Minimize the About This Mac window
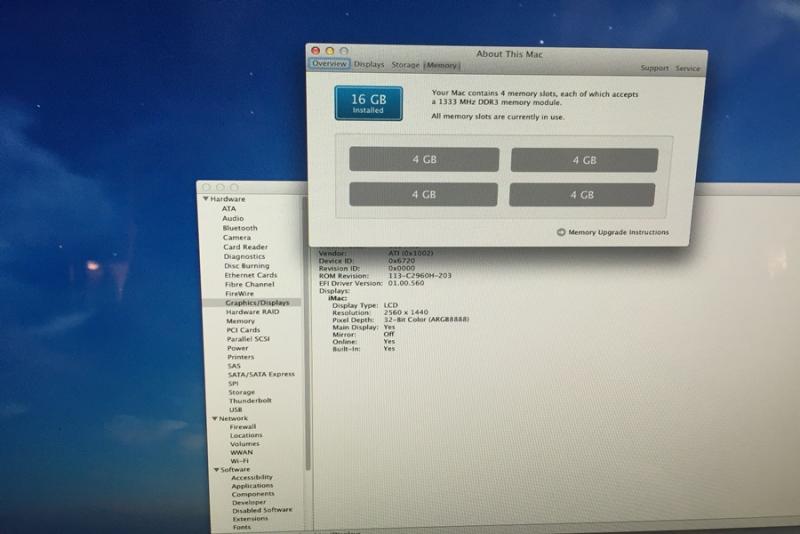 pyautogui.click(x=330, y=51)
